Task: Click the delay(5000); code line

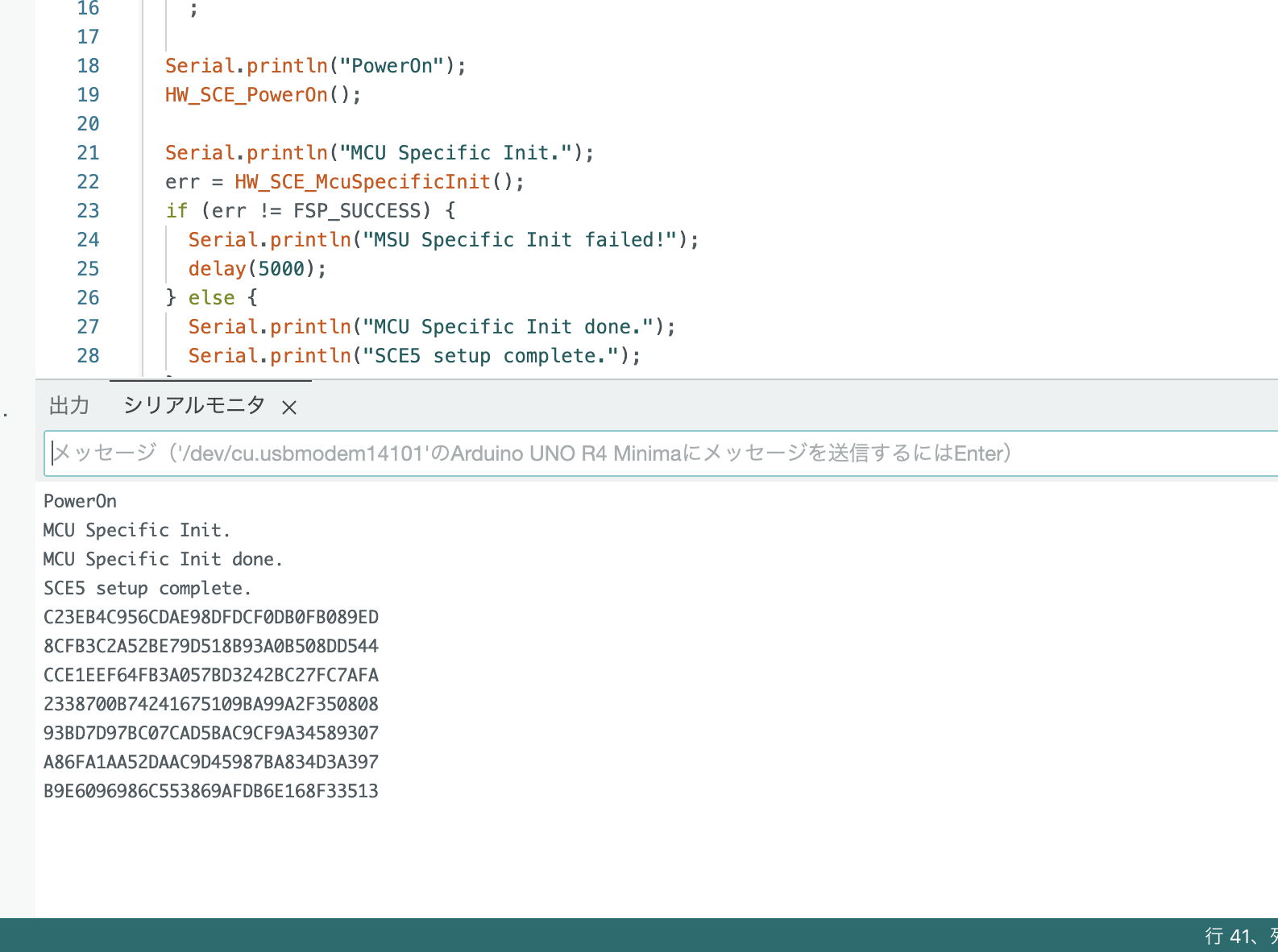Action: pos(258,269)
